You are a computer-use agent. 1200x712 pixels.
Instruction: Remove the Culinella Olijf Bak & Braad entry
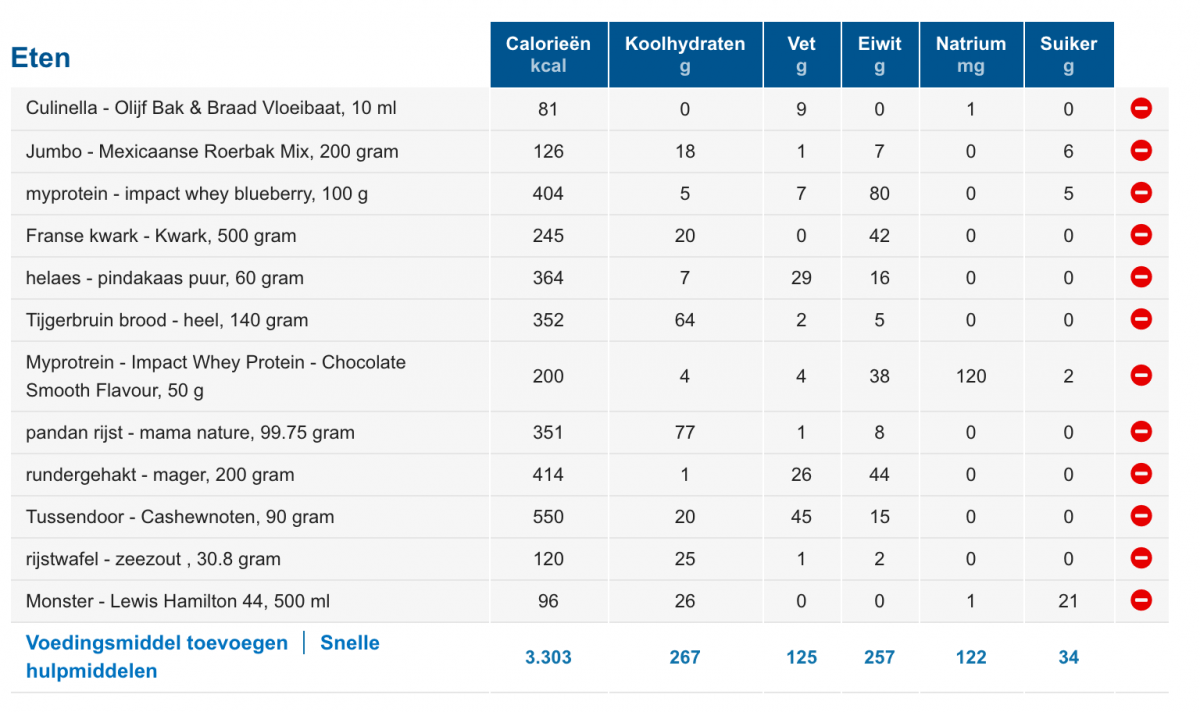pyautogui.click(x=1141, y=108)
